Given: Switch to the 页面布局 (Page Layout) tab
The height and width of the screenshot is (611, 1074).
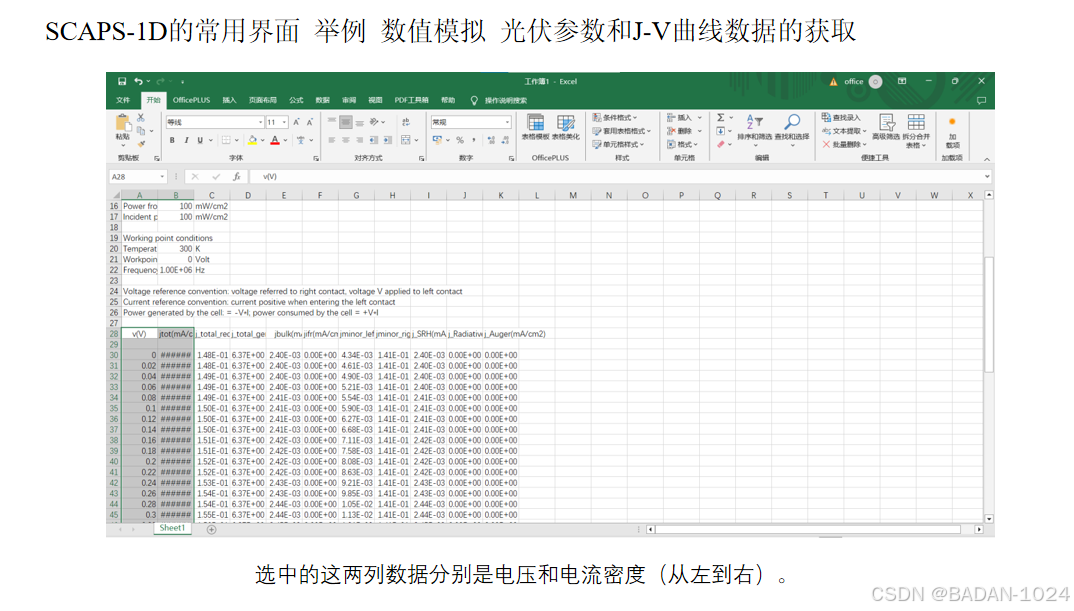Looking at the screenshot, I should tap(262, 100).
